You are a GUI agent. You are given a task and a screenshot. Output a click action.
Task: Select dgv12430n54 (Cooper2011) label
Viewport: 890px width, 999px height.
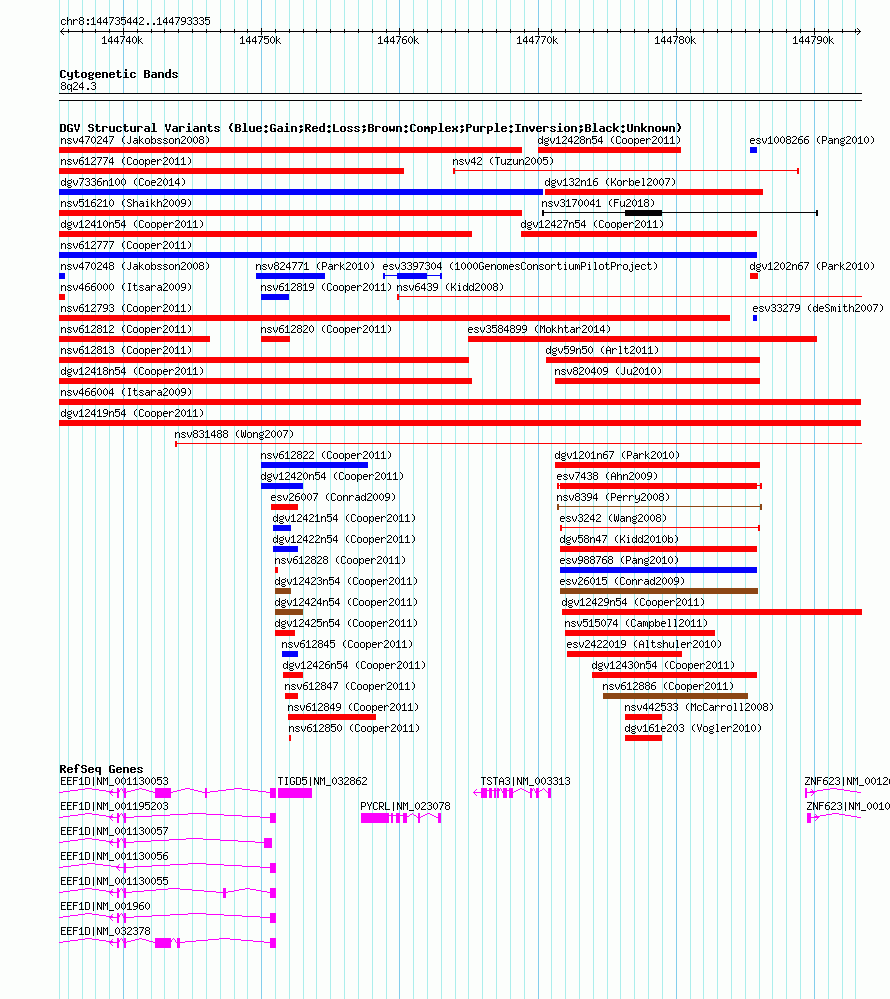click(x=663, y=666)
